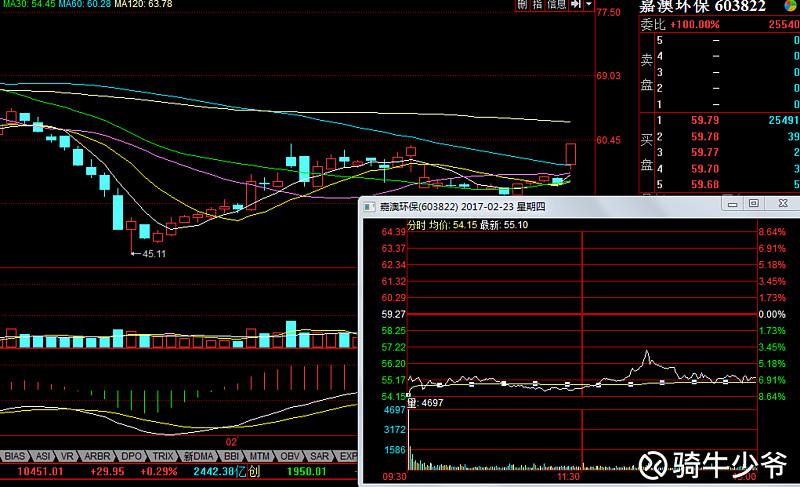Click the 创 index label in status bar
800x487 pixels.
[x=254, y=471]
